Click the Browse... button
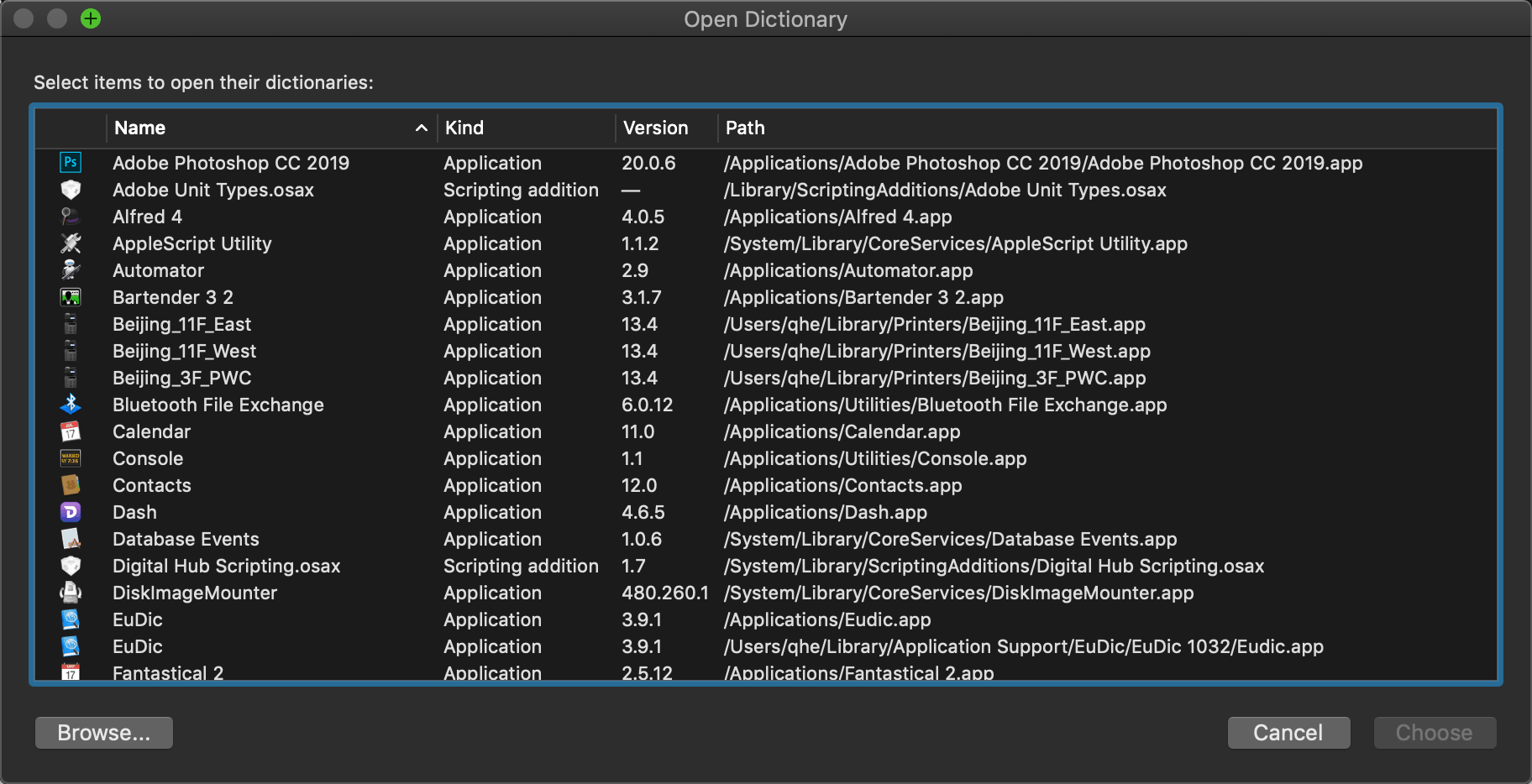 pos(104,733)
